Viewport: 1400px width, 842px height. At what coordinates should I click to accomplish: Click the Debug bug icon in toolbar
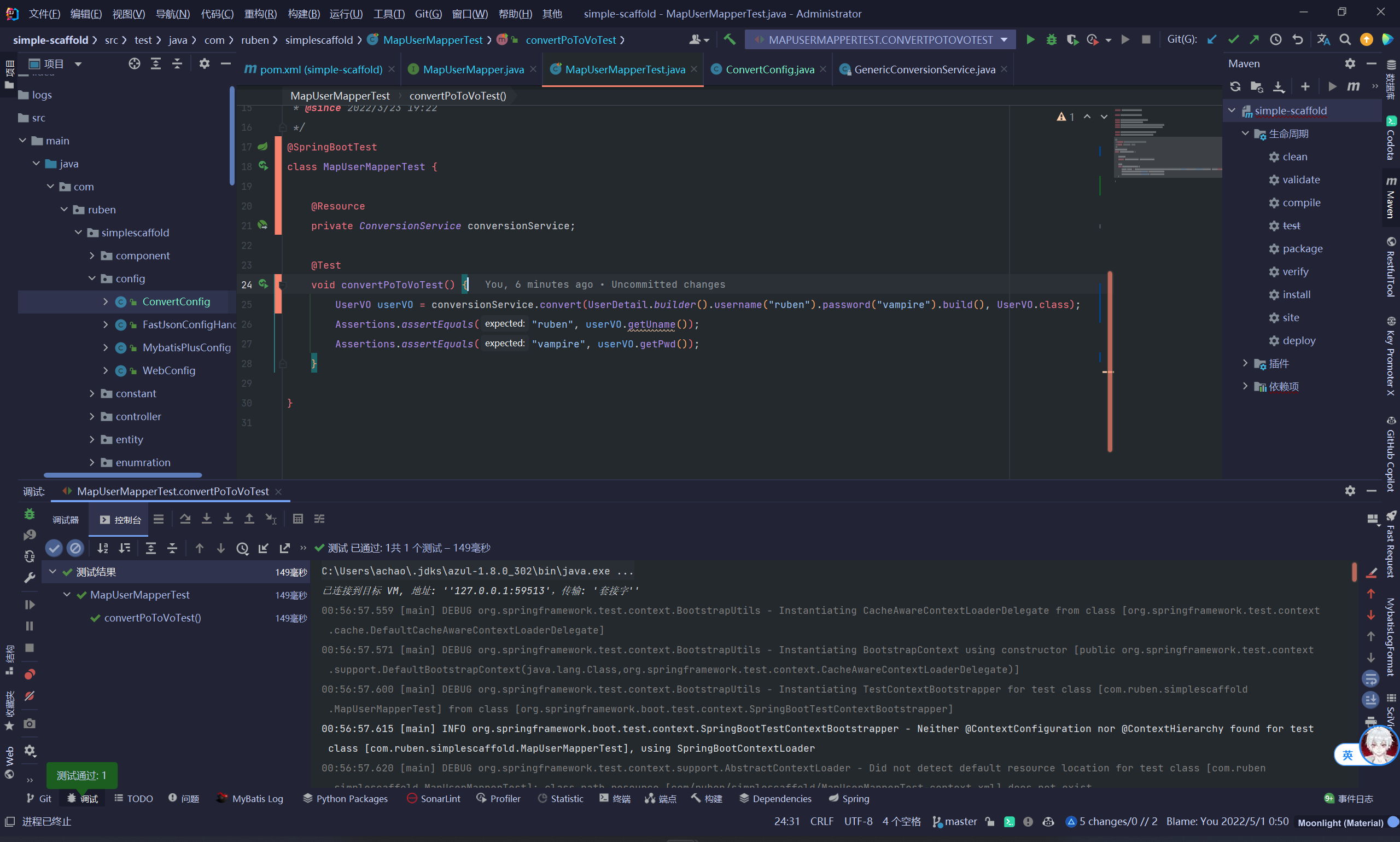click(x=1051, y=40)
